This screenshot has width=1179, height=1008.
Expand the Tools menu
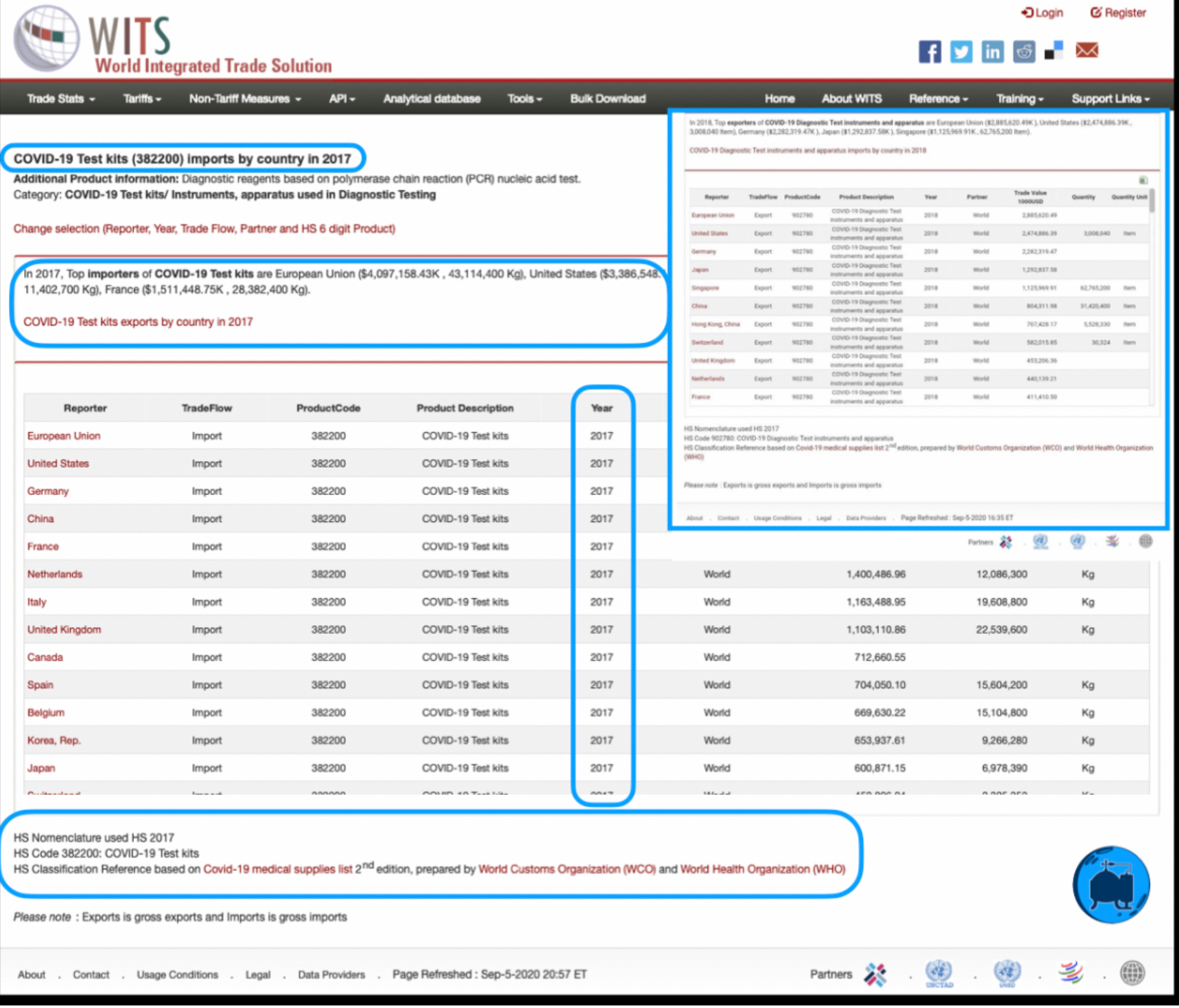click(x=524, y=99)
